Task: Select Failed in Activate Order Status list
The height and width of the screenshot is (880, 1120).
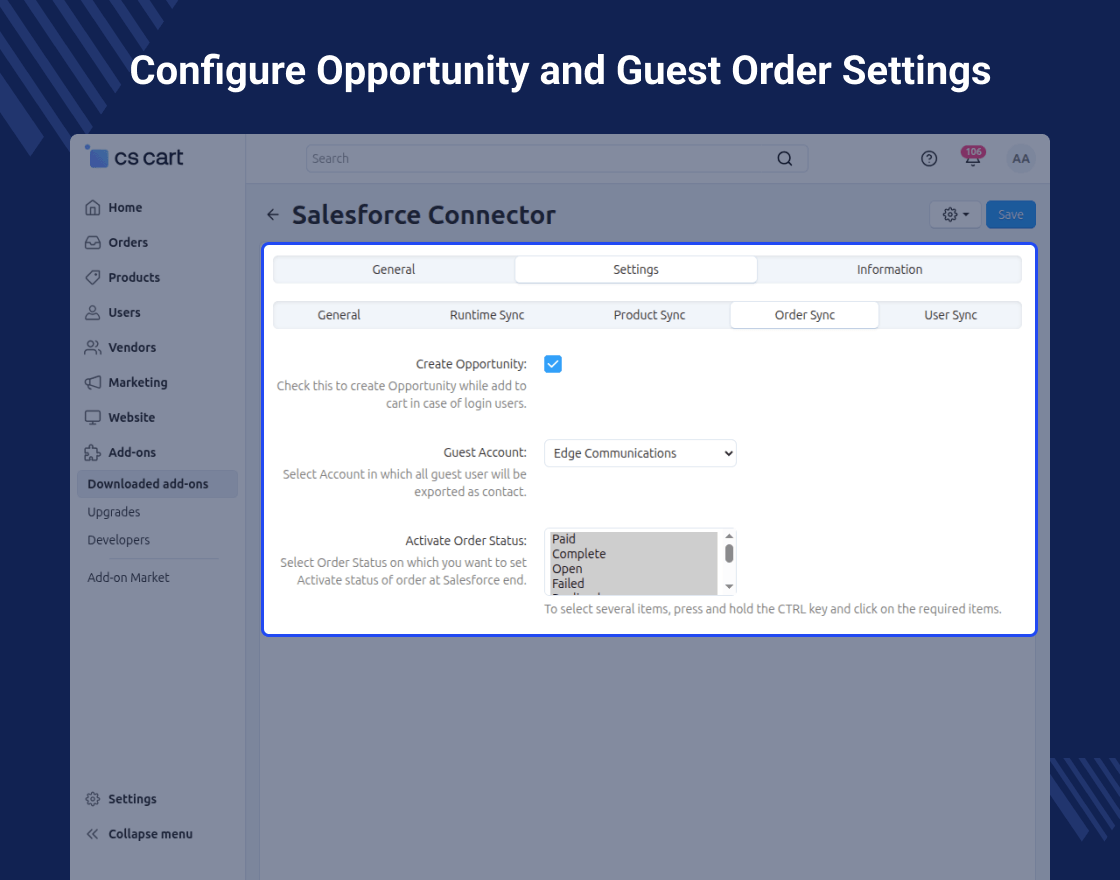Action: point(634,584)
